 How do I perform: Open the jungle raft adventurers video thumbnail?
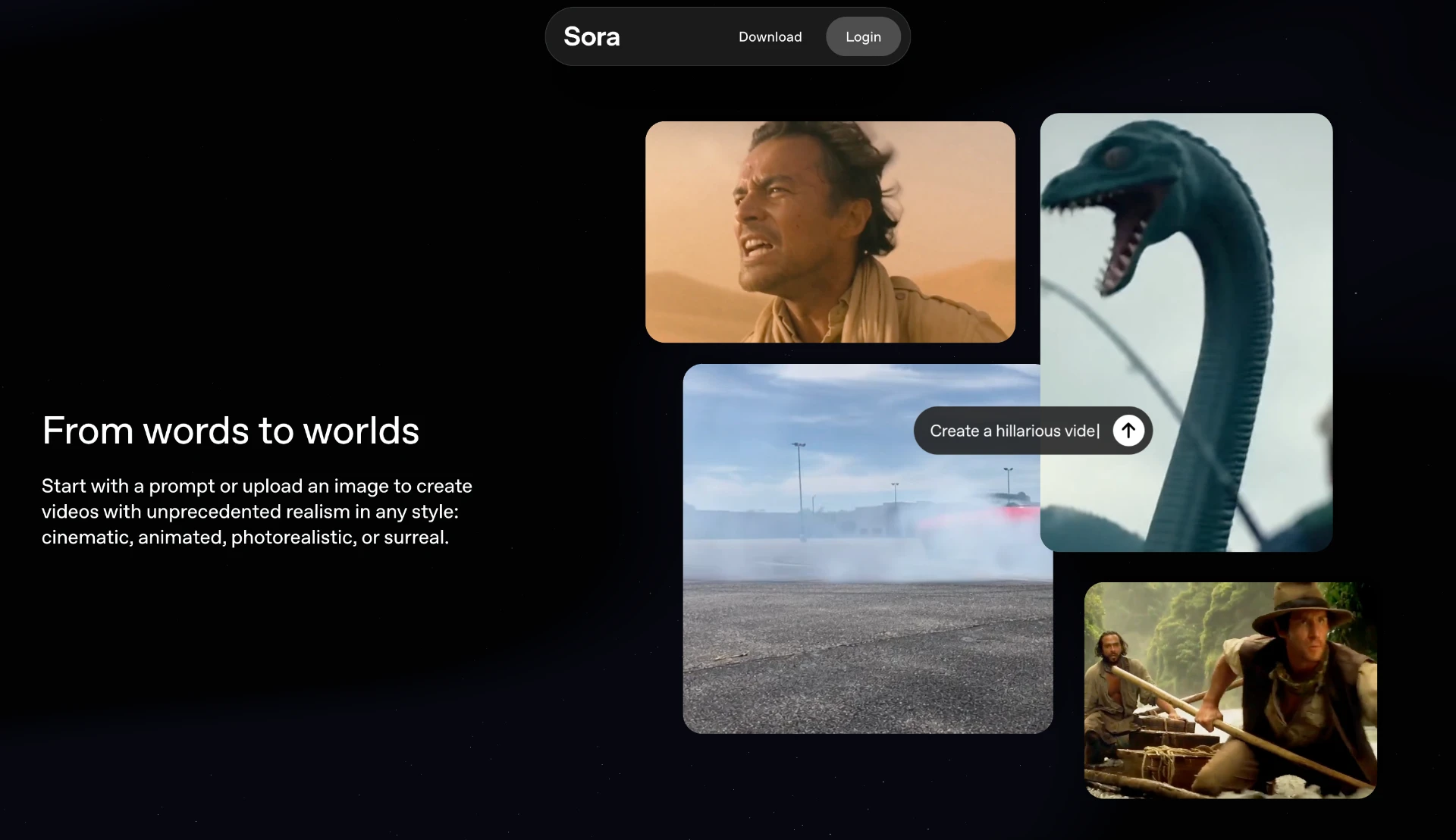coord(1230,690)
